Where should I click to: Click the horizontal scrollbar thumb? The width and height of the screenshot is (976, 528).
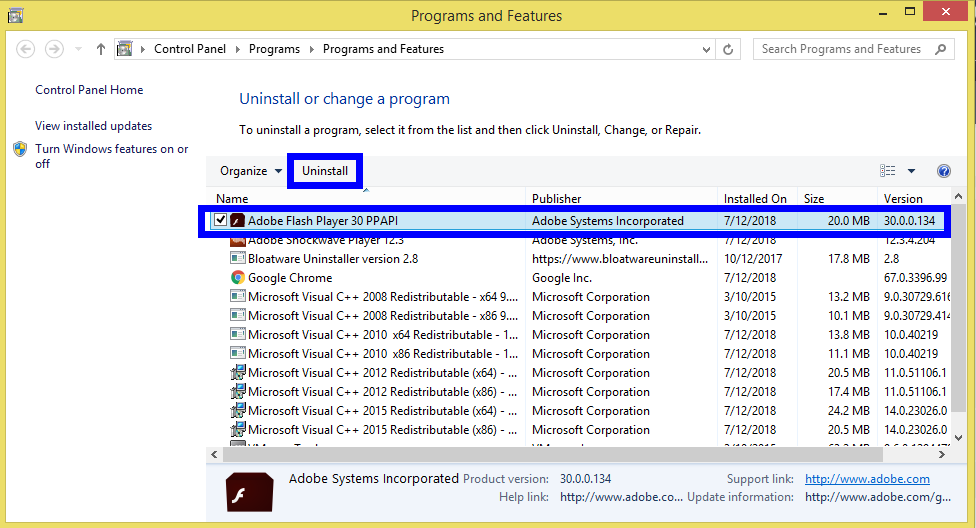[x=553, y=455]
